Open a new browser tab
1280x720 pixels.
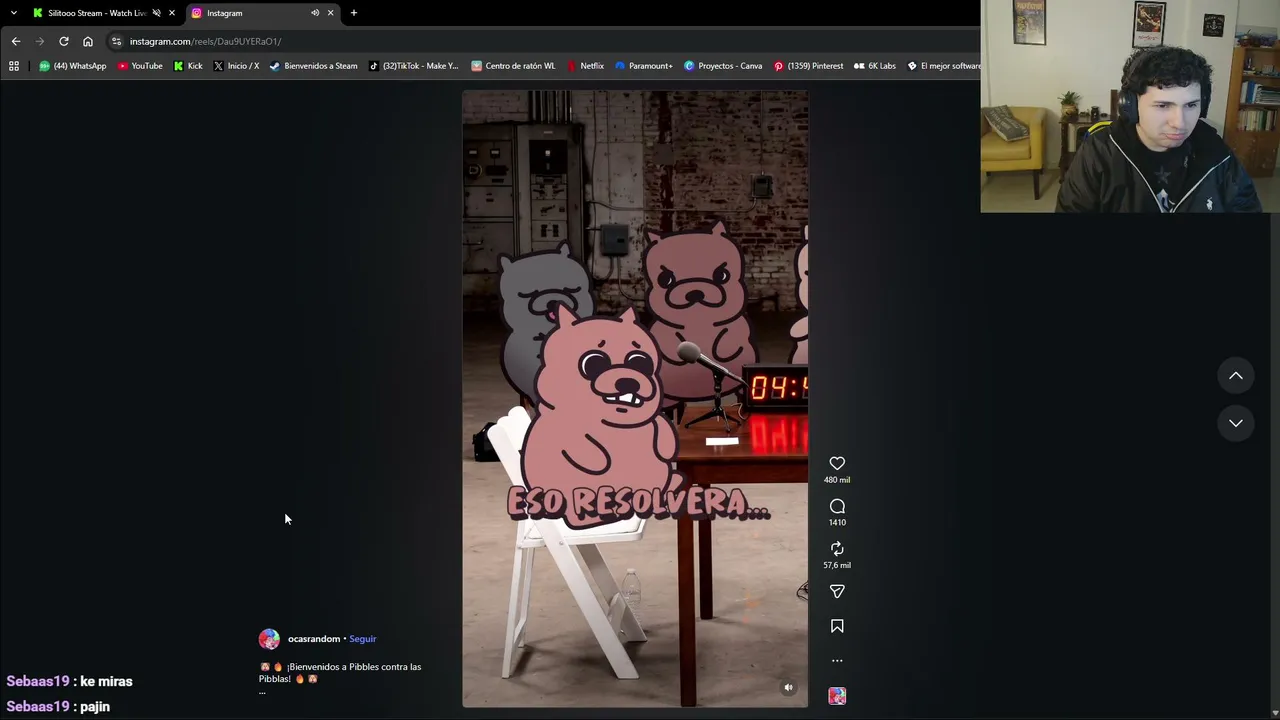tap(354, 13)
